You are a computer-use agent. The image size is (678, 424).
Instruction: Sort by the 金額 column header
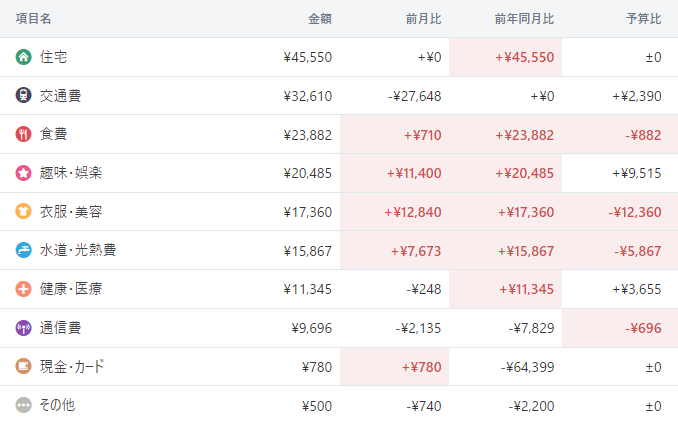(x=320, y=19)
